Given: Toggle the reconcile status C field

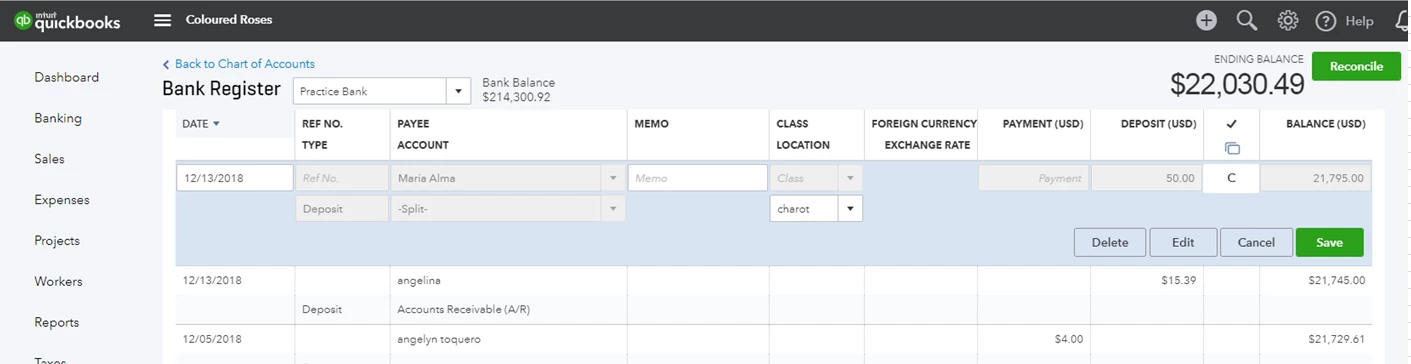Looking at the screenshot, I should 1231,178.
